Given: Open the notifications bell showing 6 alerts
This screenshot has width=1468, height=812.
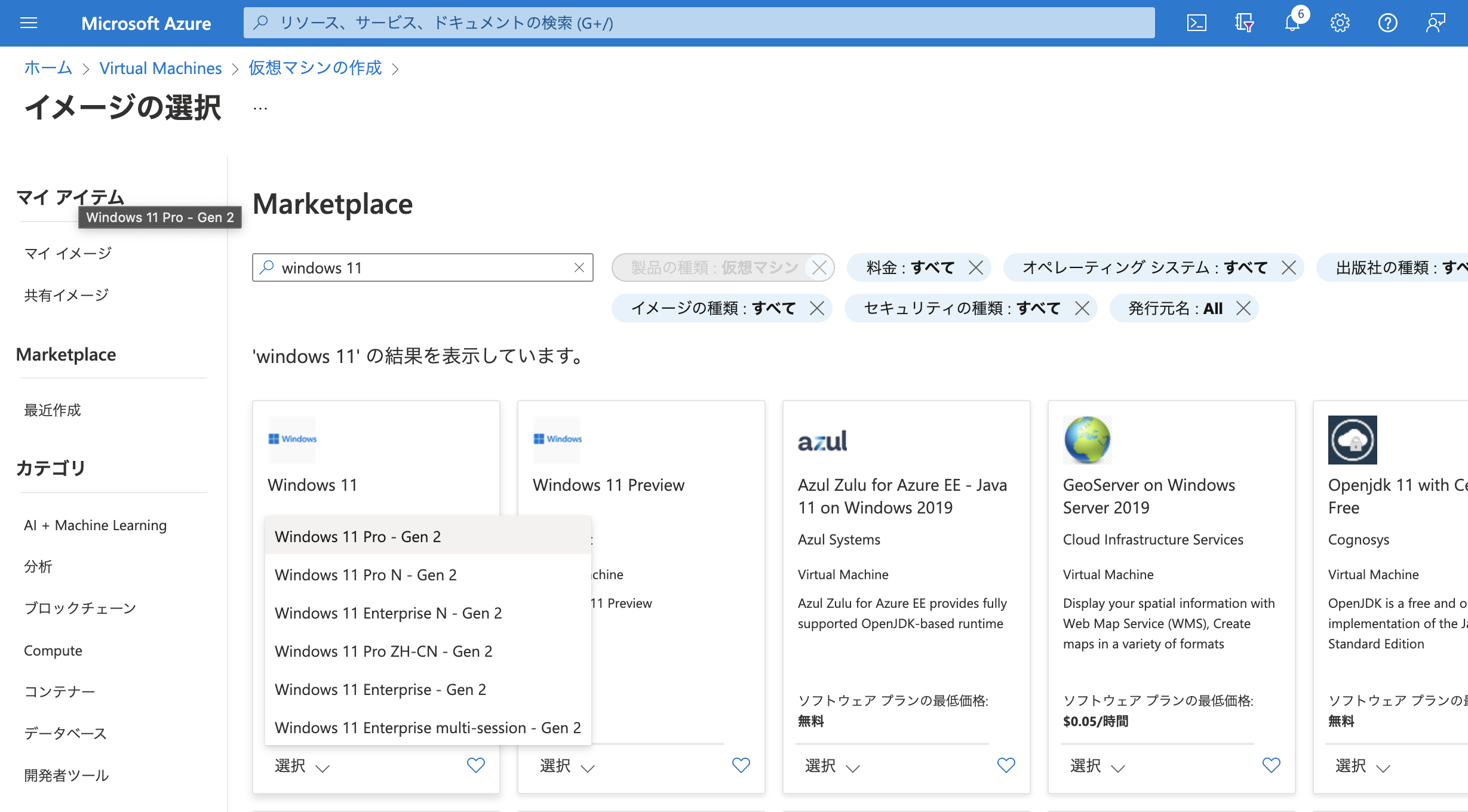Looking at the screenshot, I should (1292, 23).
